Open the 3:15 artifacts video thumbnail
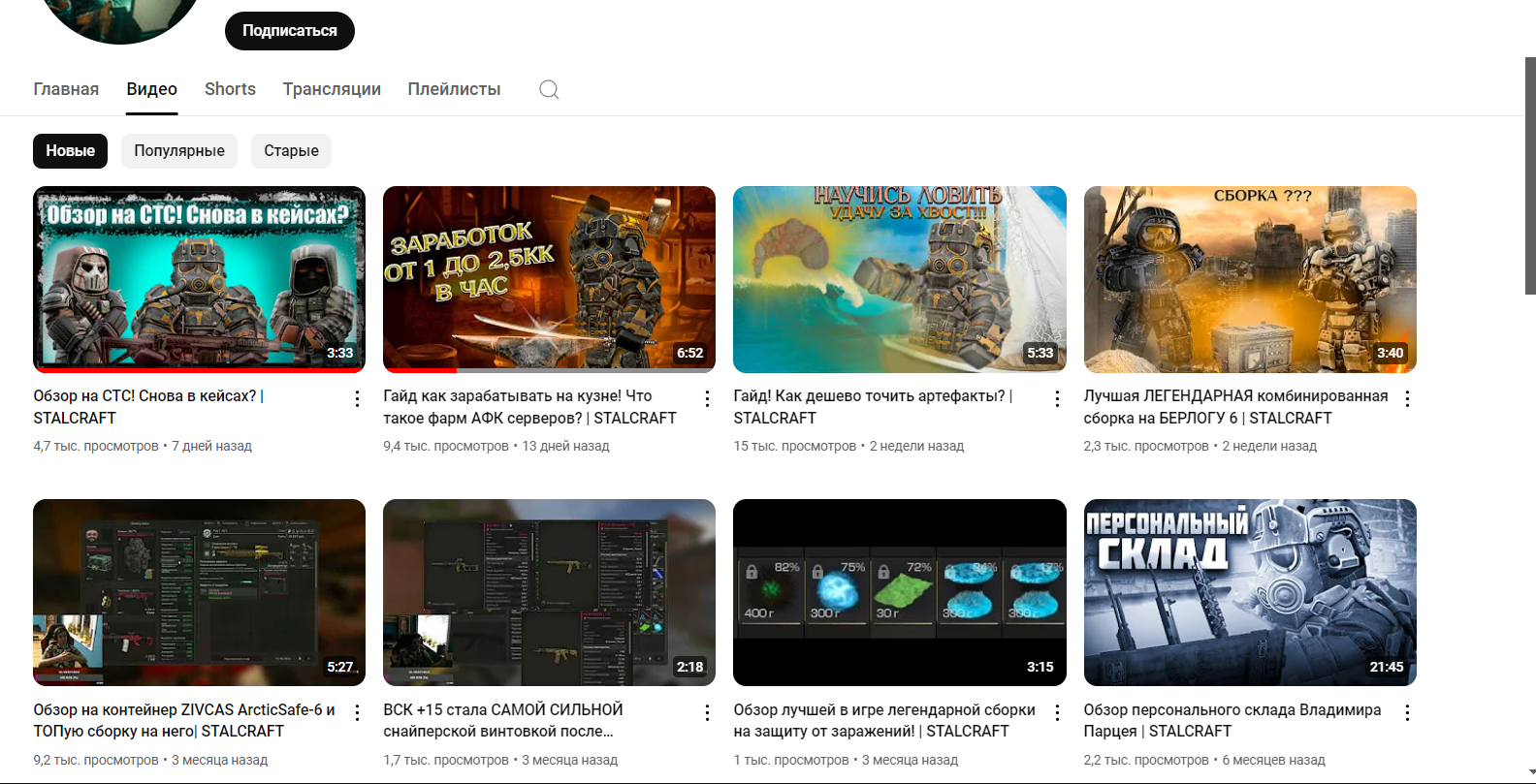 coord(900,592)
